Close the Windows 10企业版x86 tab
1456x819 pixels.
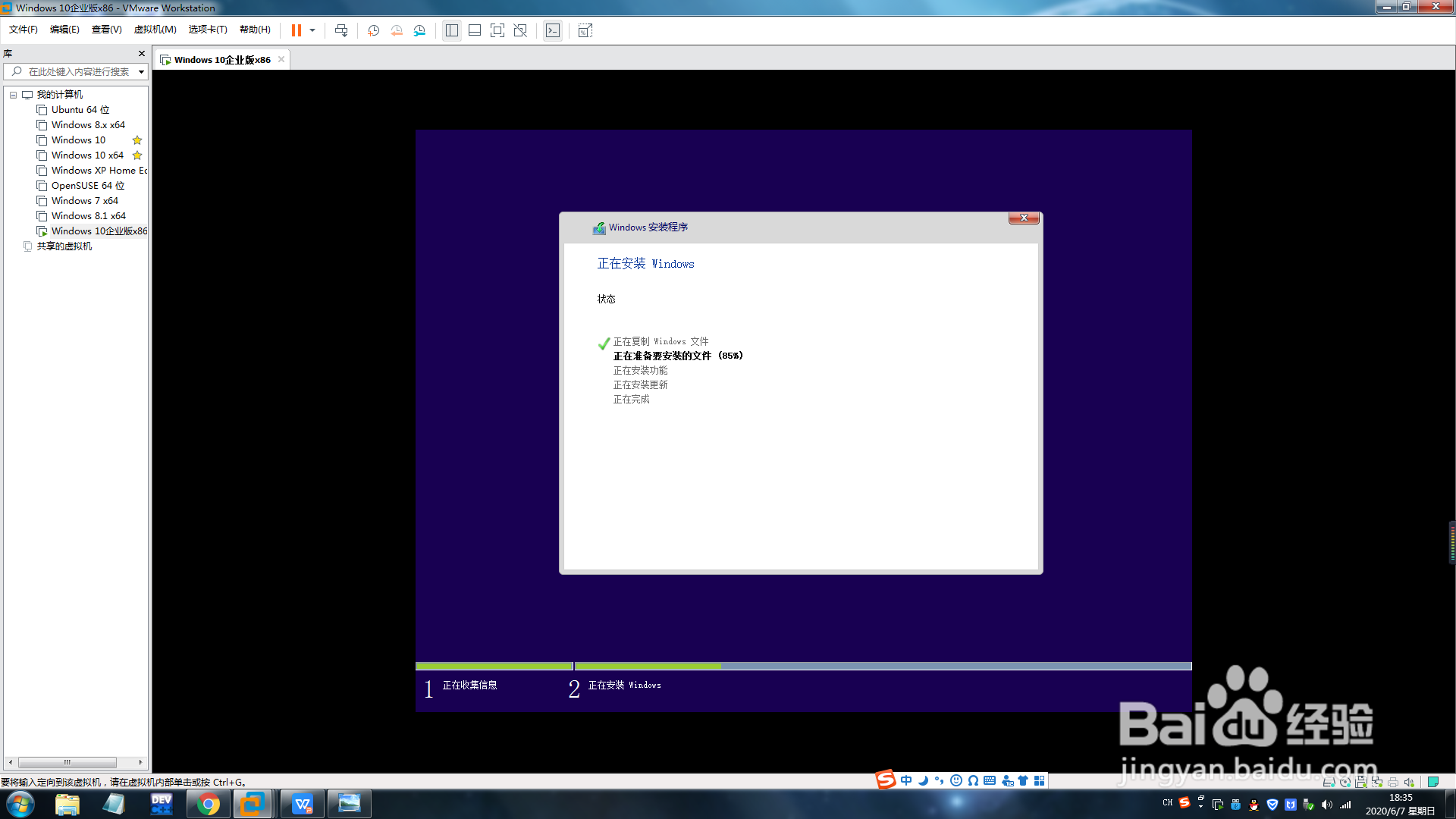[281, 59]
